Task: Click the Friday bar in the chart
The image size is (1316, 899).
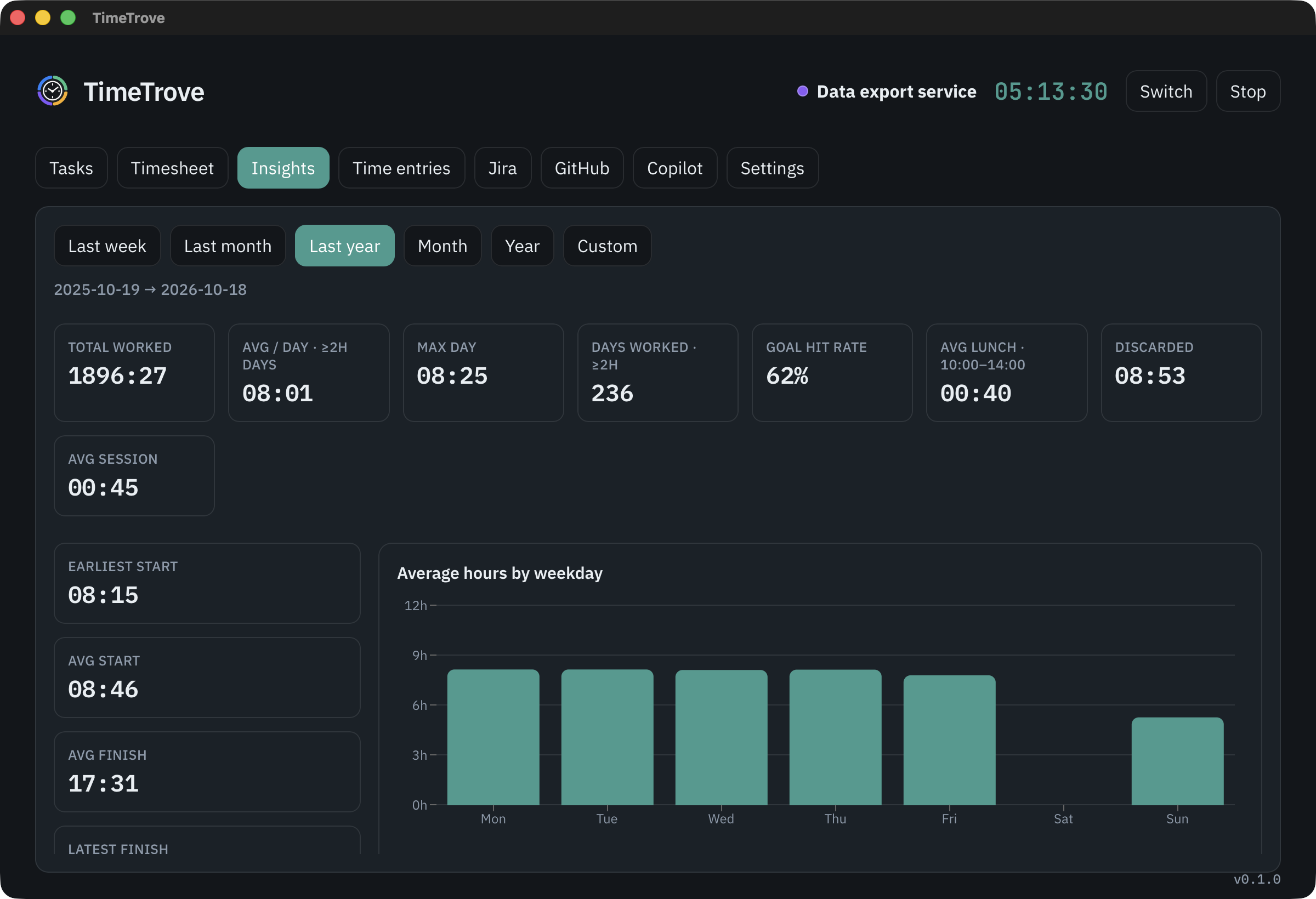Action: [950, 740]
